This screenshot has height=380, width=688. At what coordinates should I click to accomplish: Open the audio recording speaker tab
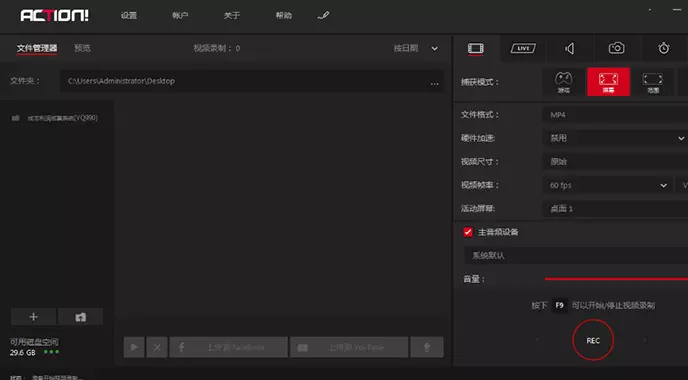click(x=570, y=48)
